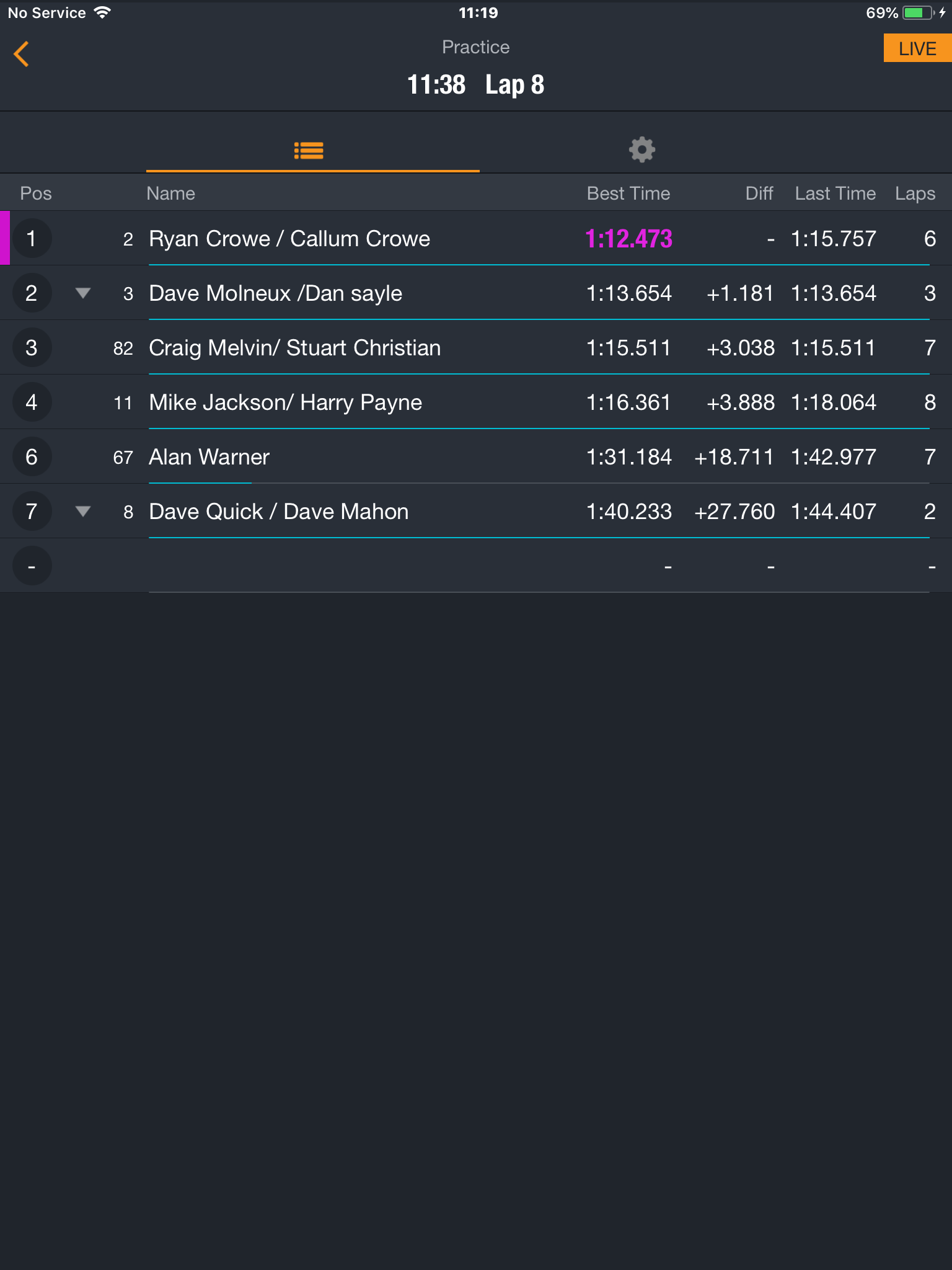
Task: Tap the Last Time column header
Action: point(835,193)
